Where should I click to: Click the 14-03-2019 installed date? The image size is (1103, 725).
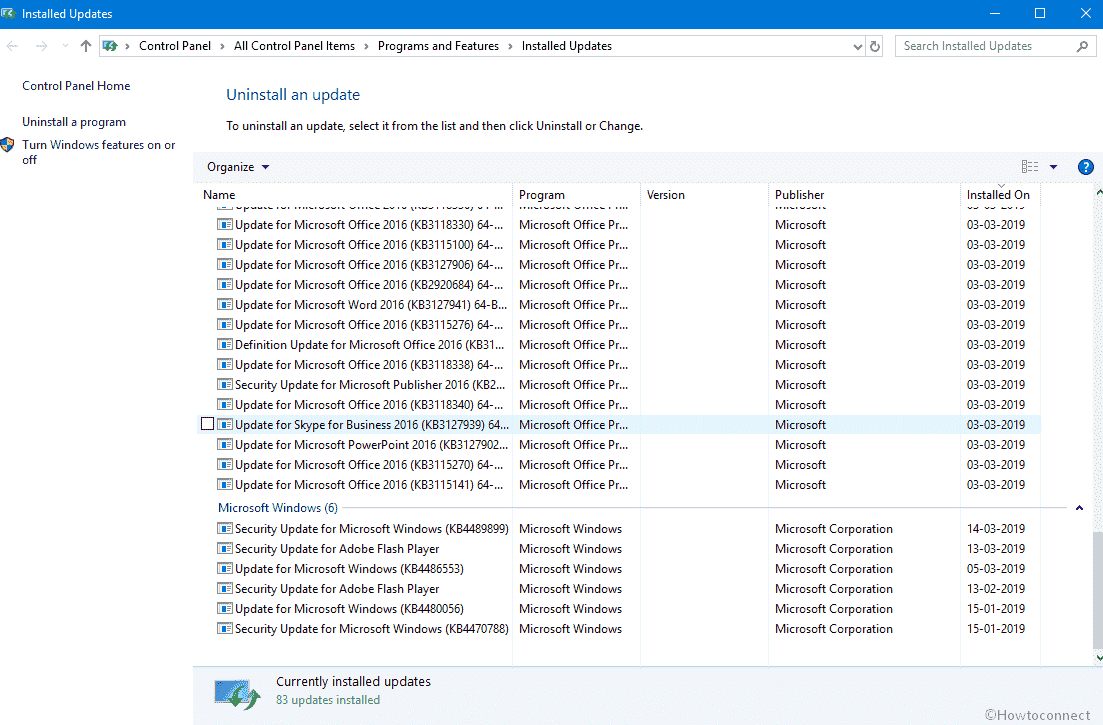995,529
